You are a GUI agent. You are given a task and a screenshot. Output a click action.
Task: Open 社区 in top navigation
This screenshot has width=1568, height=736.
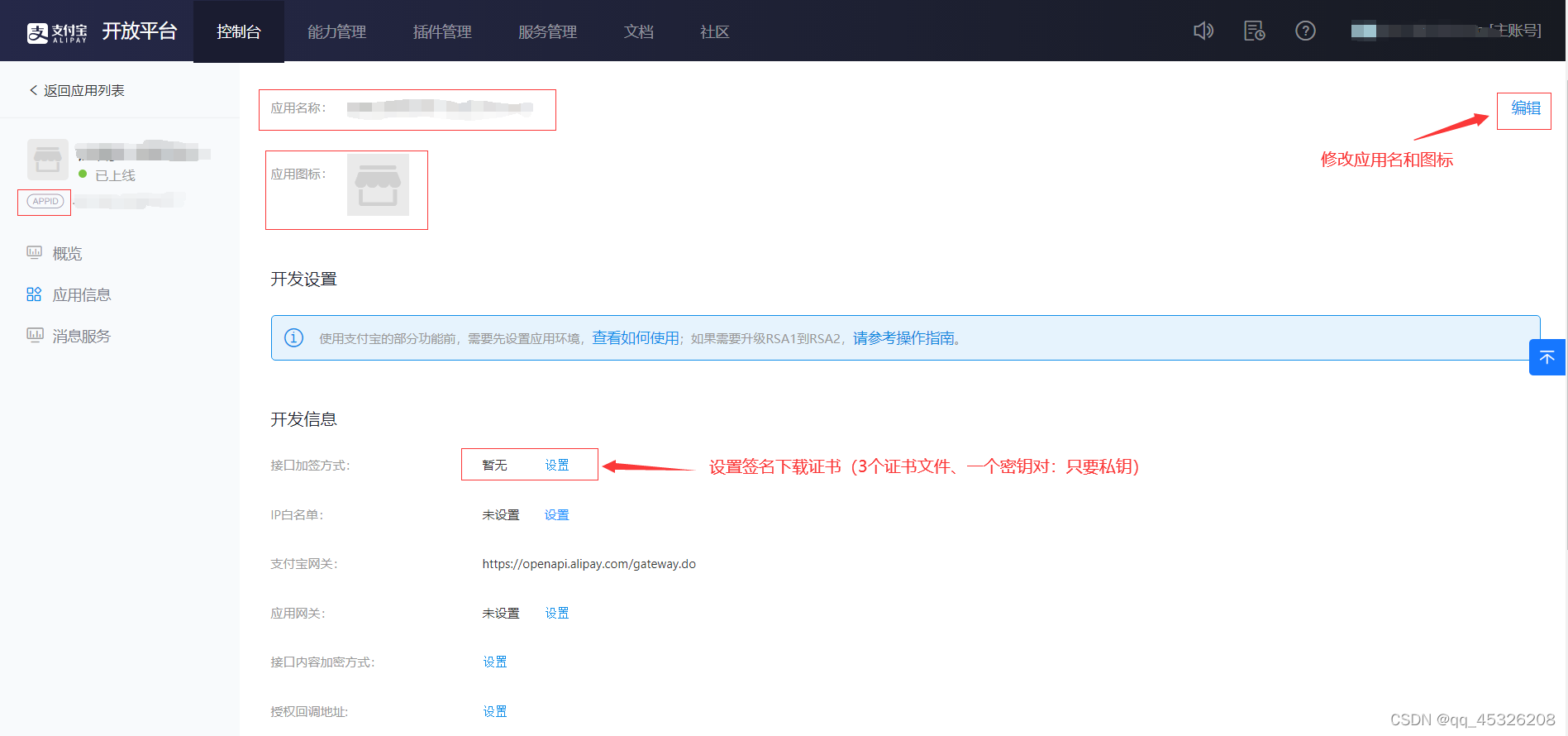[714, 31]
